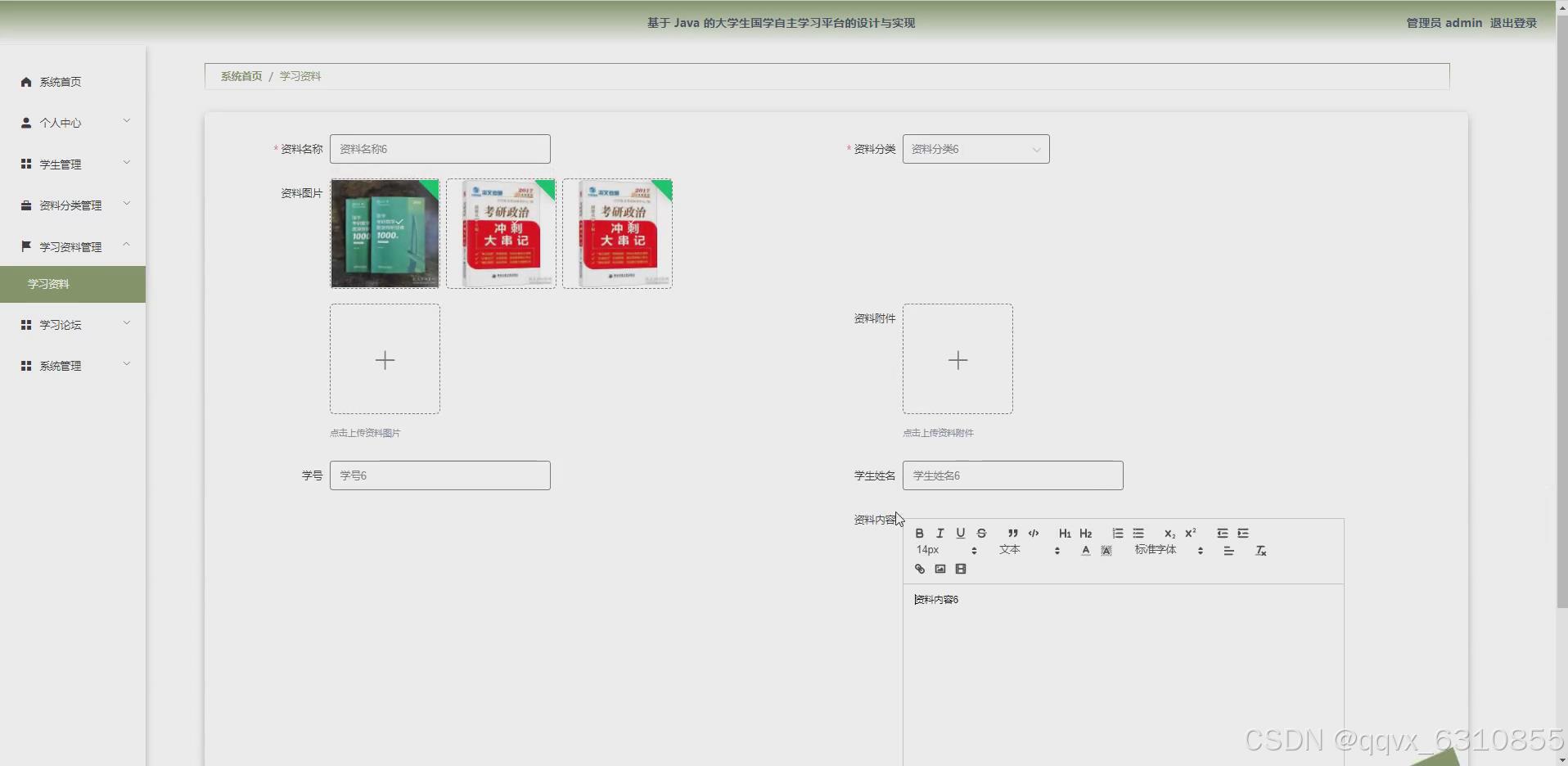Image resolution: width=1568 pixels, height=766 pixels.
Task: Select the middle 考研政治 book thumbnail
Action: (501, 234)
